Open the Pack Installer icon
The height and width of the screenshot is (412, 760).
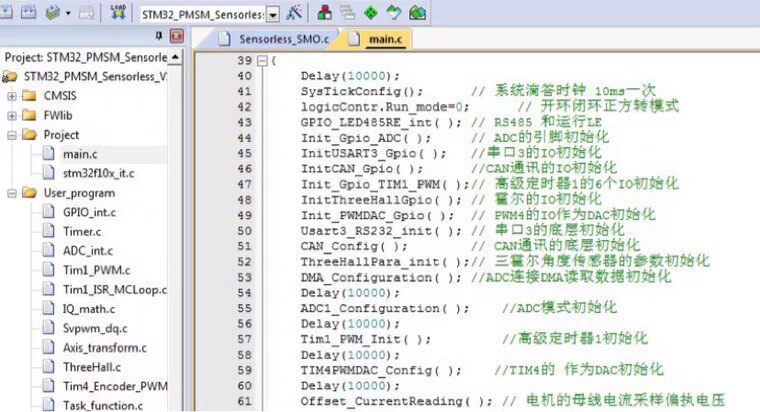click(417, 12)
